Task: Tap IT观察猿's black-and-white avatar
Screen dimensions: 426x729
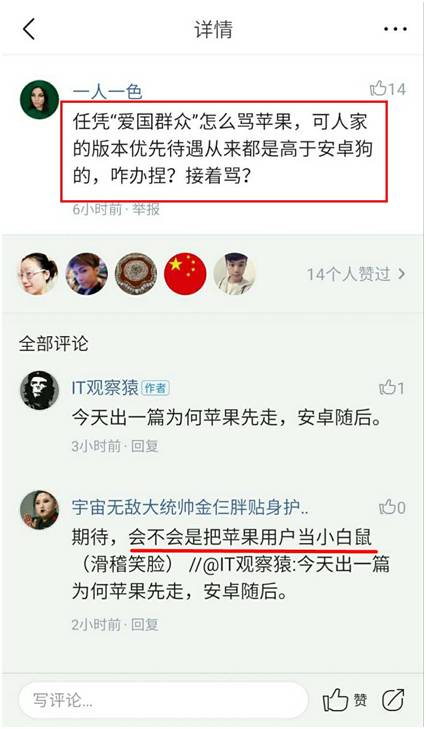Action: tap(40, 390)
